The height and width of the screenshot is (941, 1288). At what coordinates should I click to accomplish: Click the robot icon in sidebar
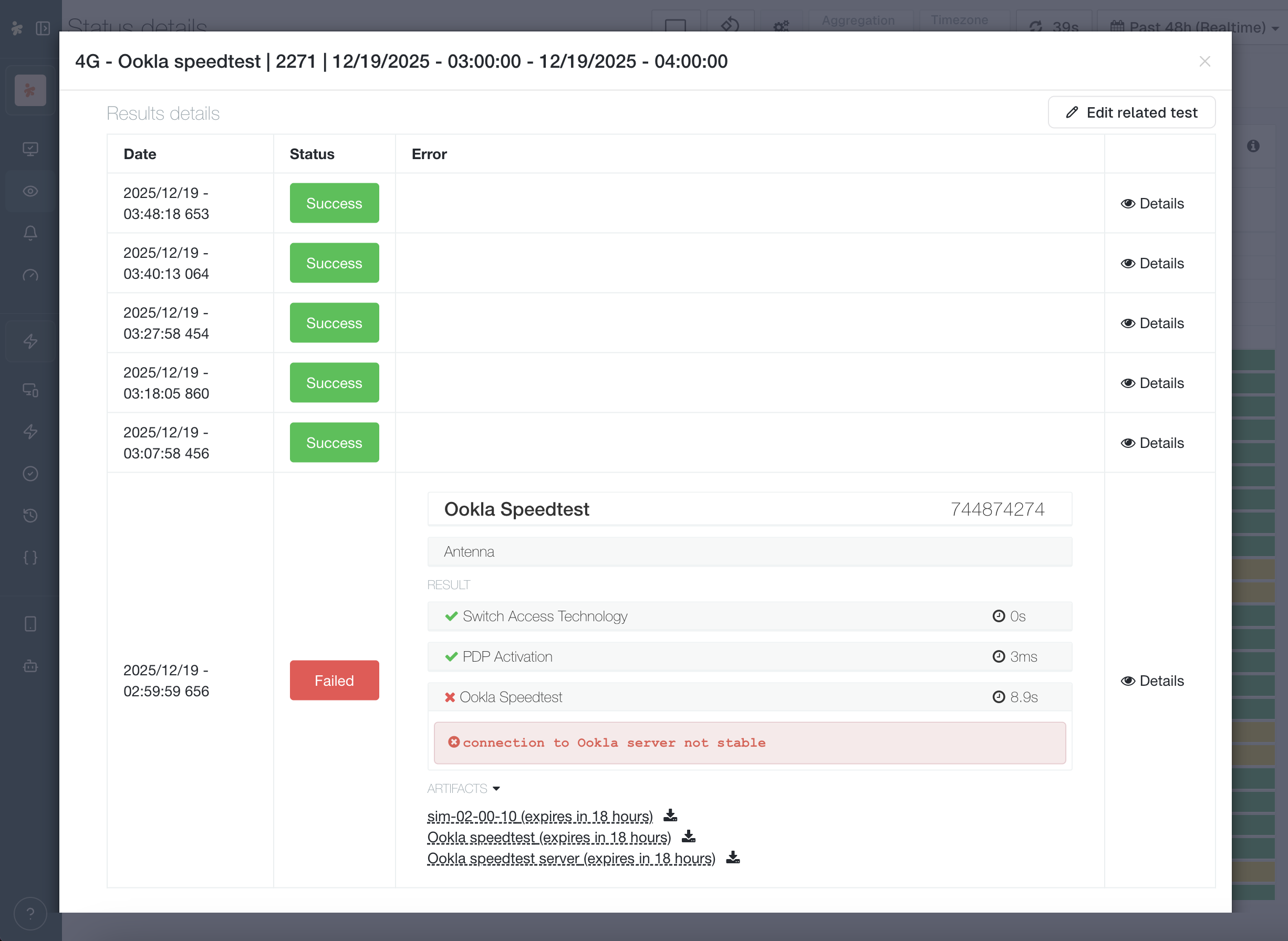pos(30,666)
